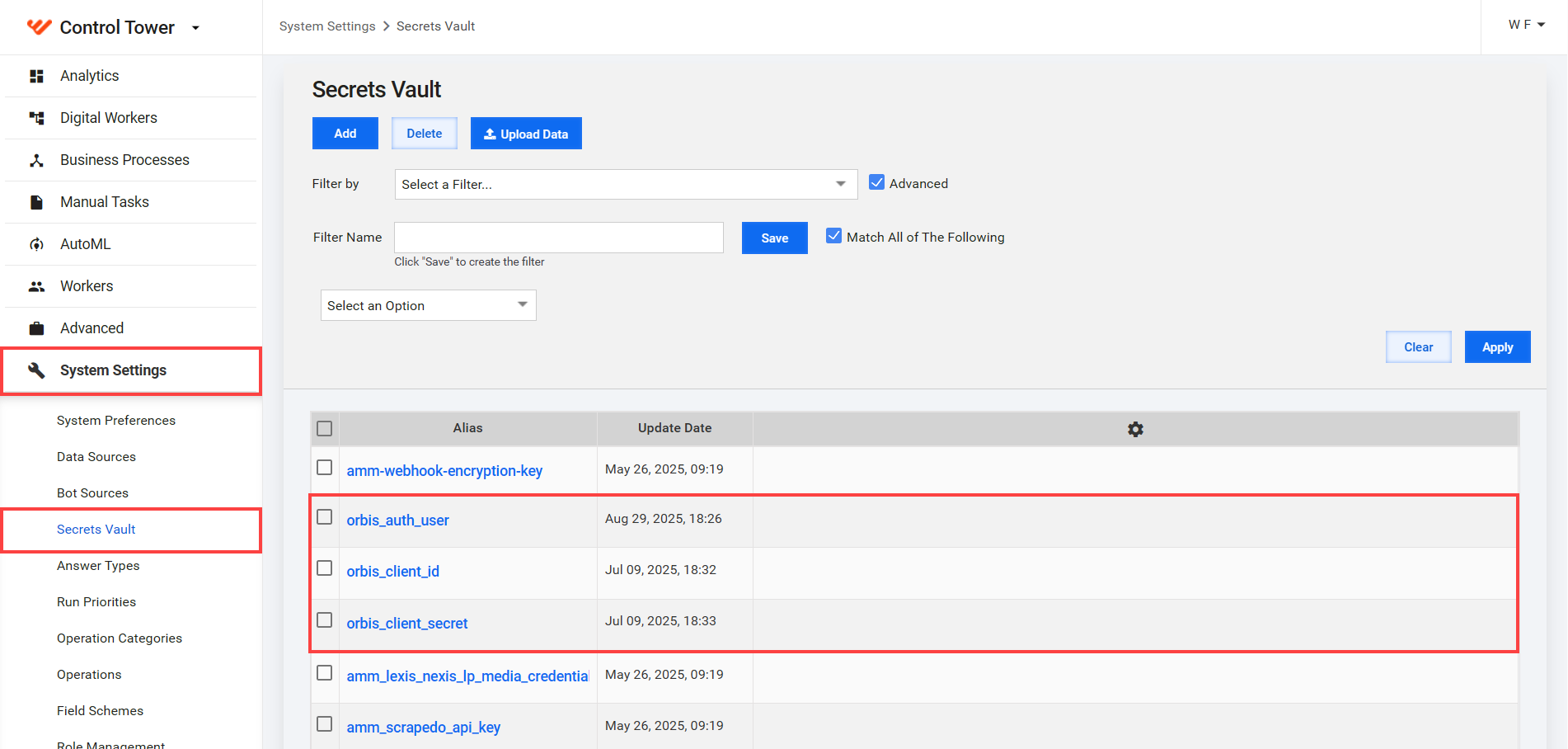Image resolution: width=1568 pixels, height=749 pixels.
Task: Go to Bot Sources submenu
Action: click(x=92, y=493)
